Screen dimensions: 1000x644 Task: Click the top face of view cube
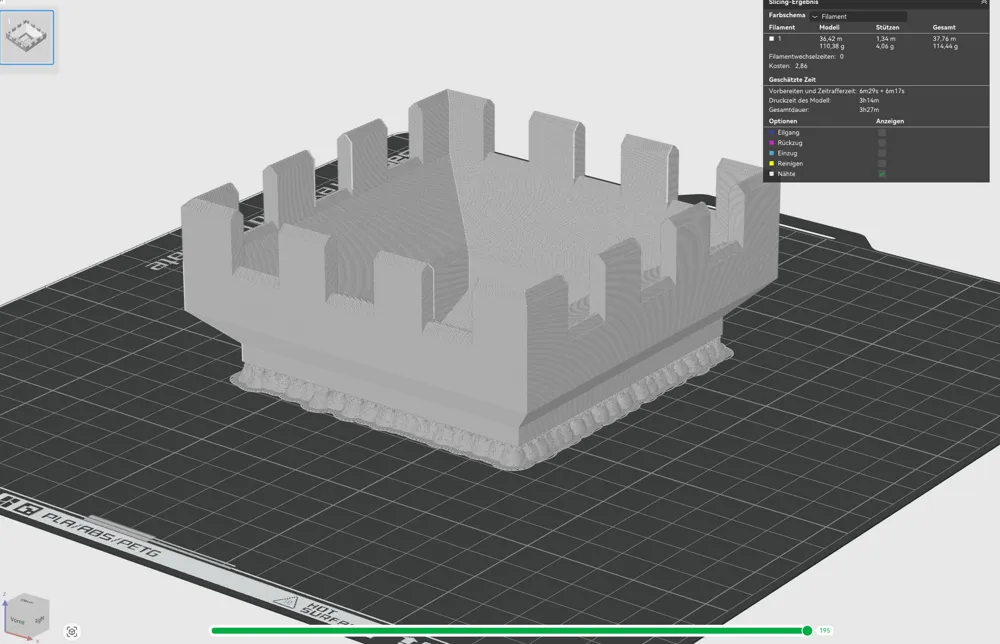pos(27,601)
